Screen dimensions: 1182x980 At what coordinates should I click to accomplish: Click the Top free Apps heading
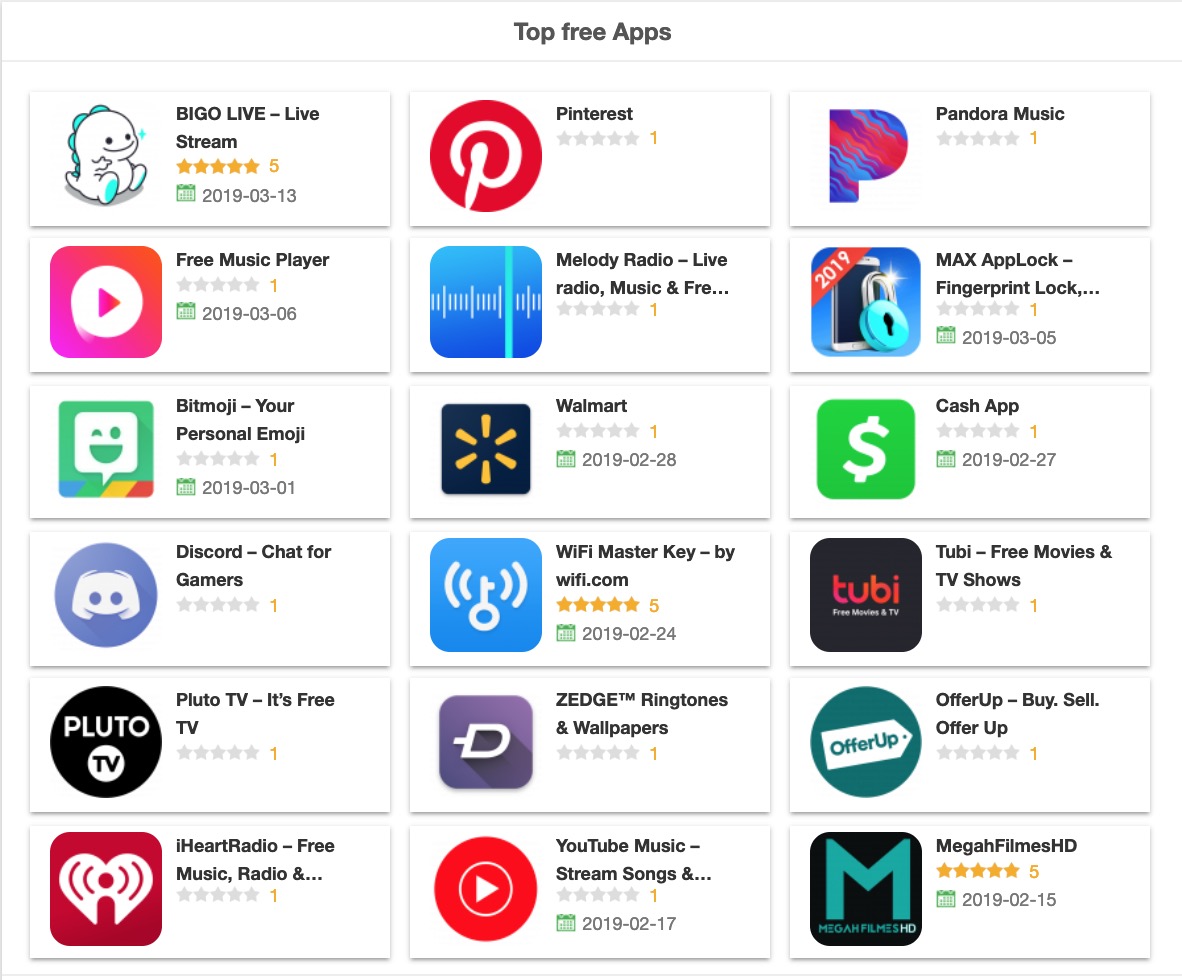593,32
